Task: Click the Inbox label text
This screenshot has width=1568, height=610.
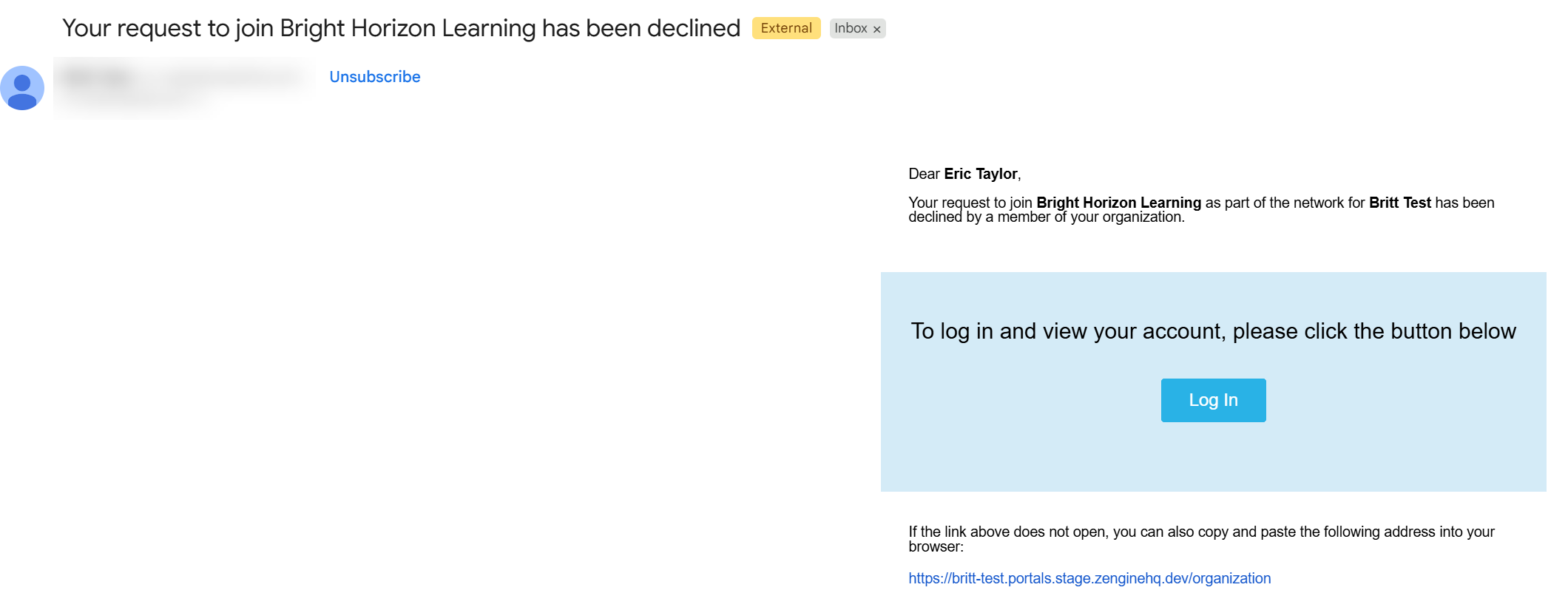Action: click(851, 28)
